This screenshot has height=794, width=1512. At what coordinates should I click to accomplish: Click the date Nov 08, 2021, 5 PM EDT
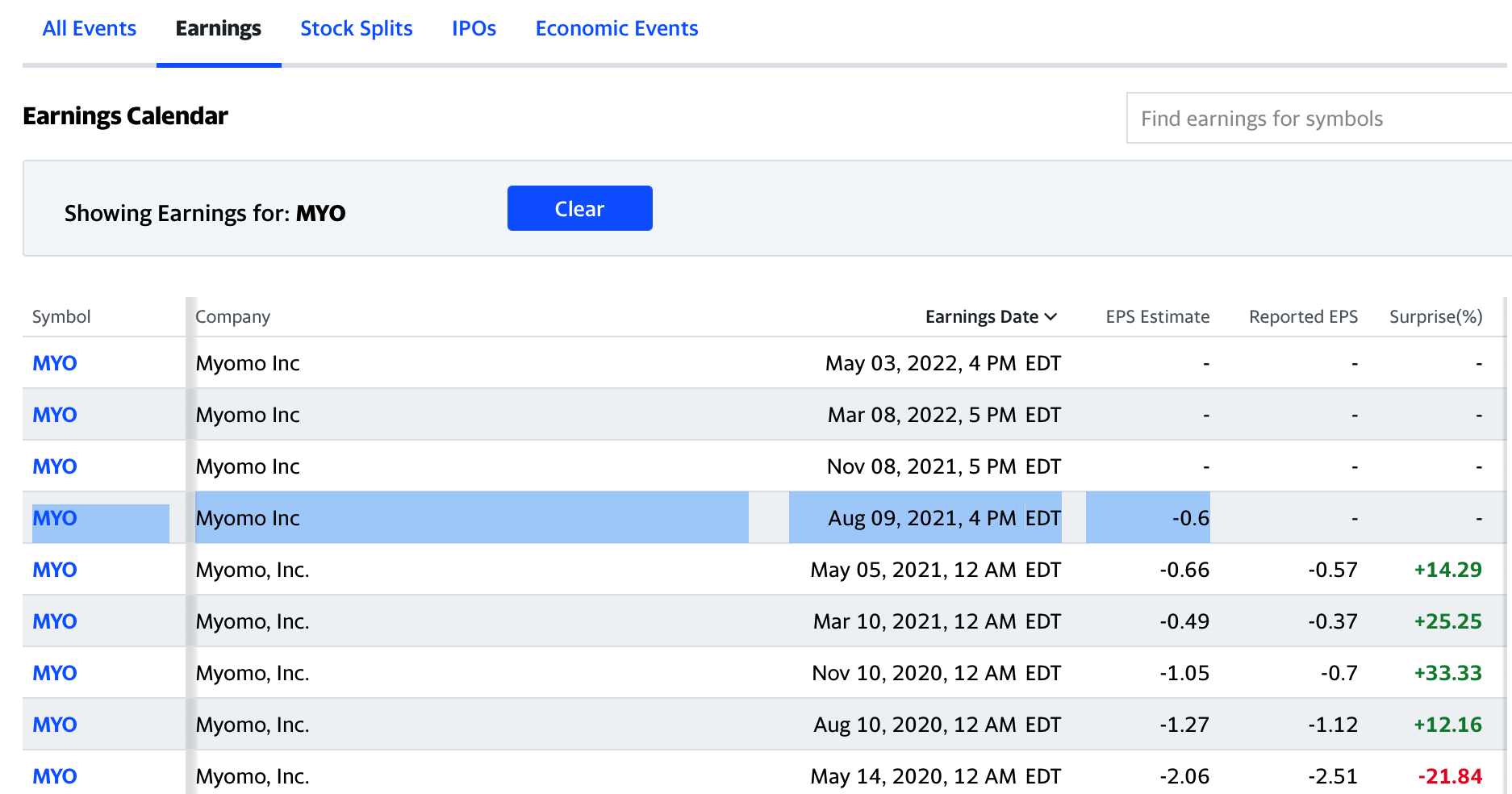[x=944, y=466]
